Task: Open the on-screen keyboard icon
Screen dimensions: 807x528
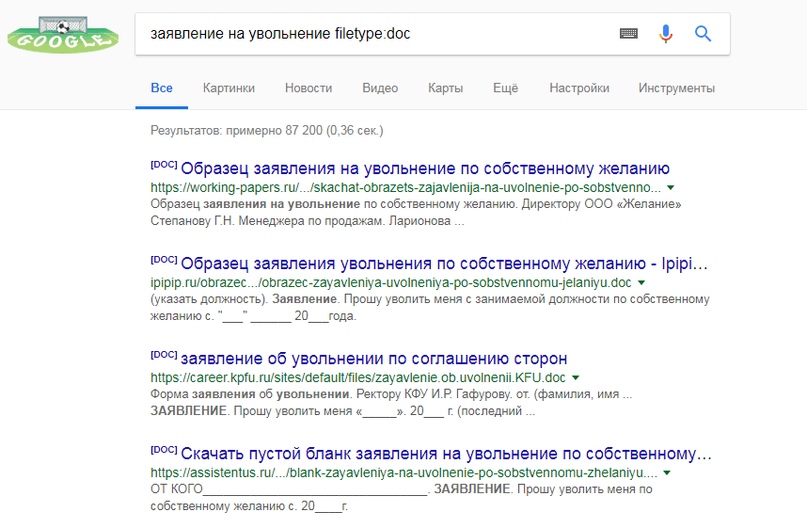Action: [628, 34]
